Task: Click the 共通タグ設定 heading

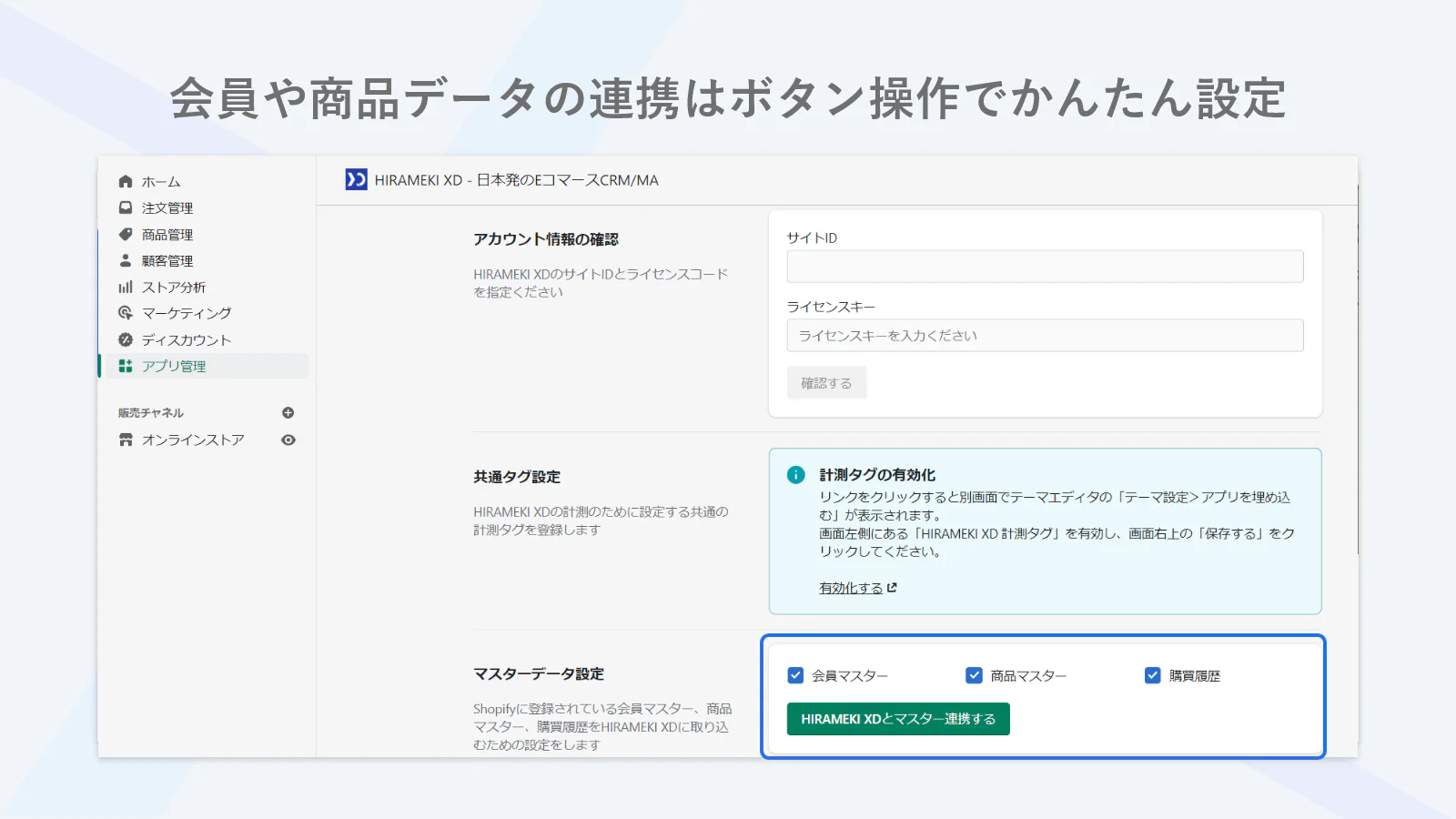Action: point(517,477)
